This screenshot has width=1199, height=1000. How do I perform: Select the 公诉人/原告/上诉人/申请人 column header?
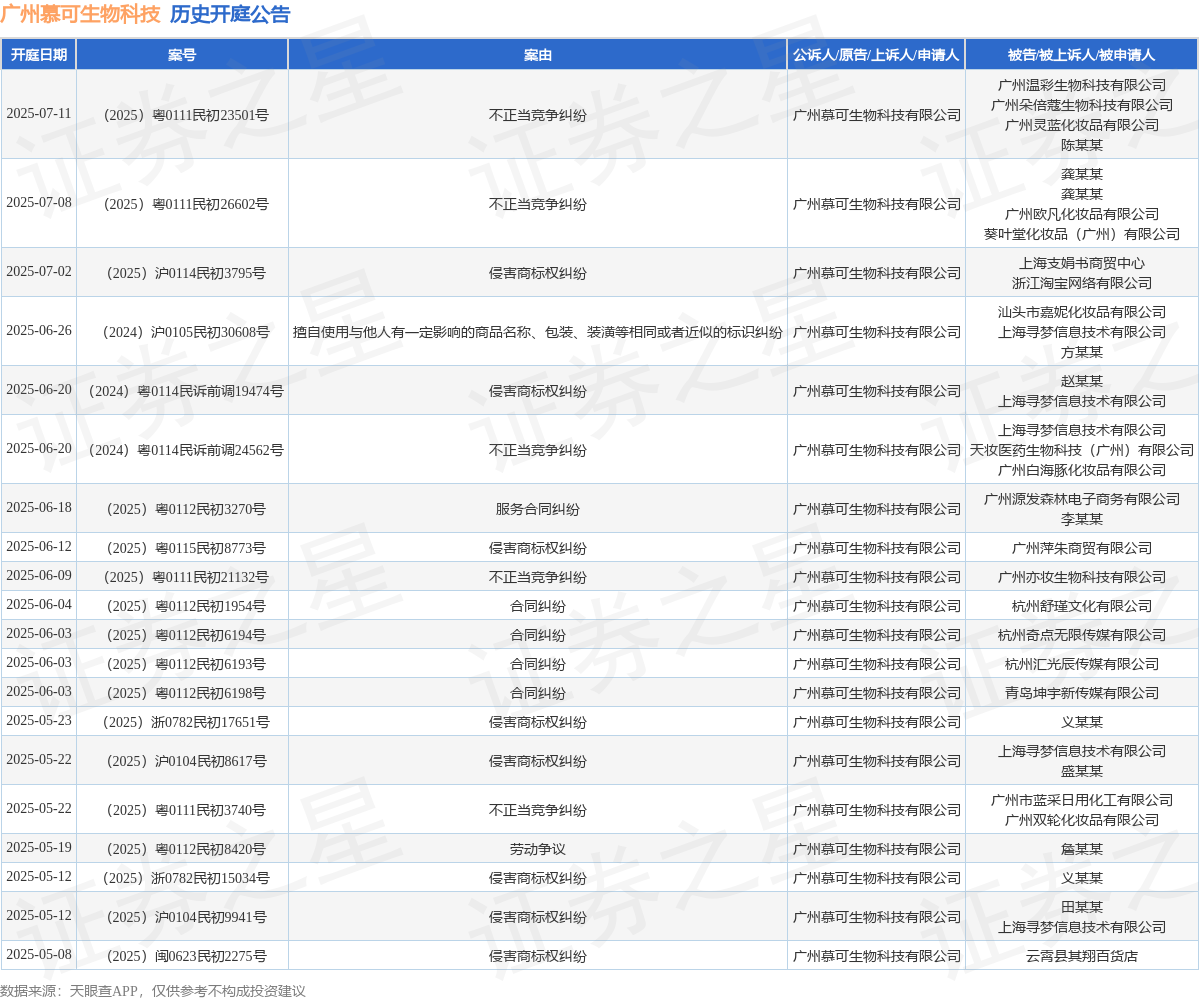[x=876, y=55]
